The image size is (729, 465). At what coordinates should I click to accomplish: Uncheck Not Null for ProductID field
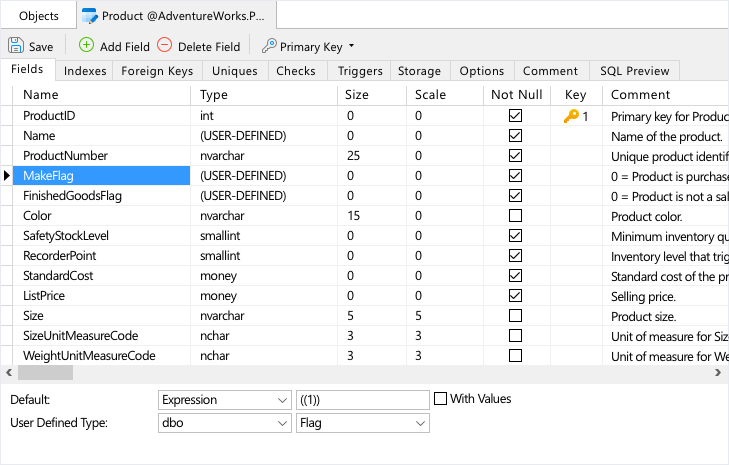click(x=515, y=116)
